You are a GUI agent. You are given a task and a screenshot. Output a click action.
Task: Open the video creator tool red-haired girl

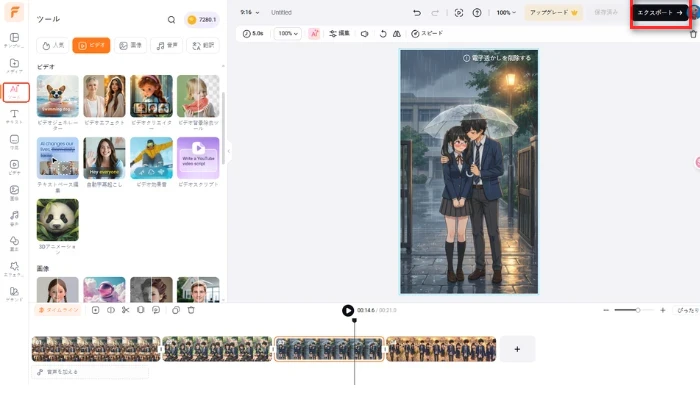tap(151, 96)
